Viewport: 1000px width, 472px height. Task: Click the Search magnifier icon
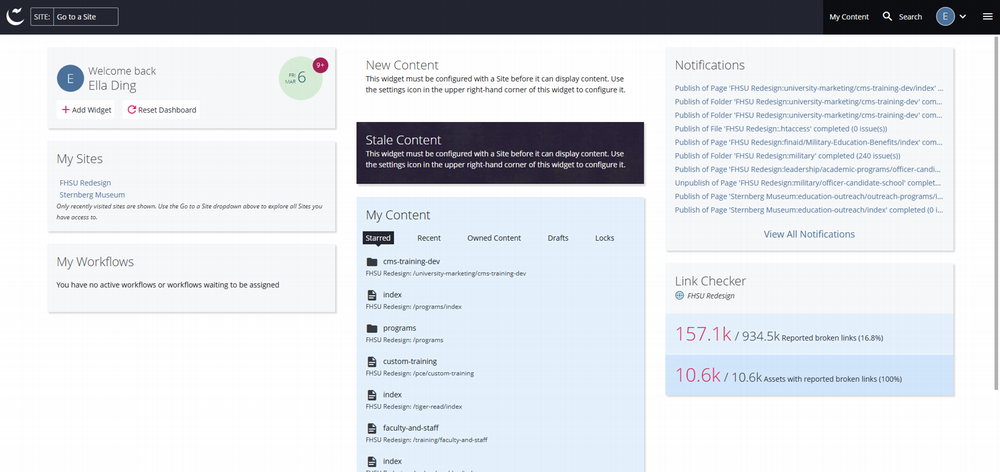click(887, 17)
